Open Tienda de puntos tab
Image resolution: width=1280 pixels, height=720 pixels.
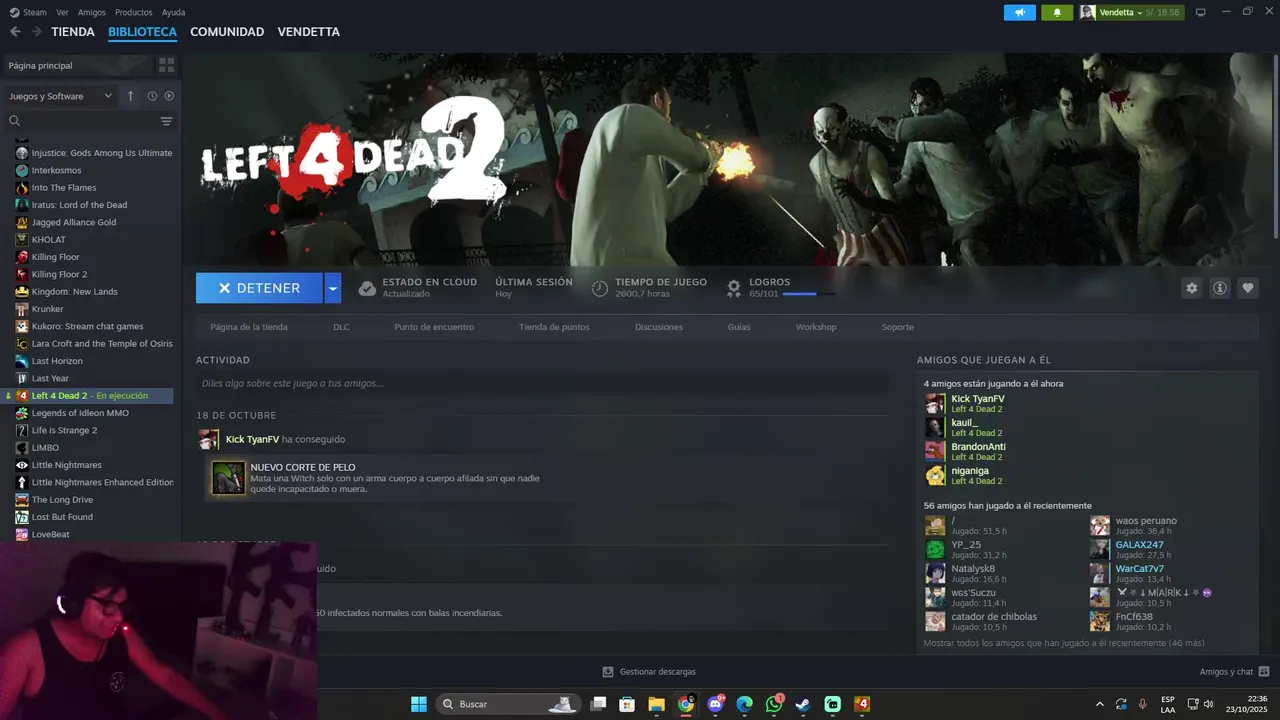click(x=554, y=327)
